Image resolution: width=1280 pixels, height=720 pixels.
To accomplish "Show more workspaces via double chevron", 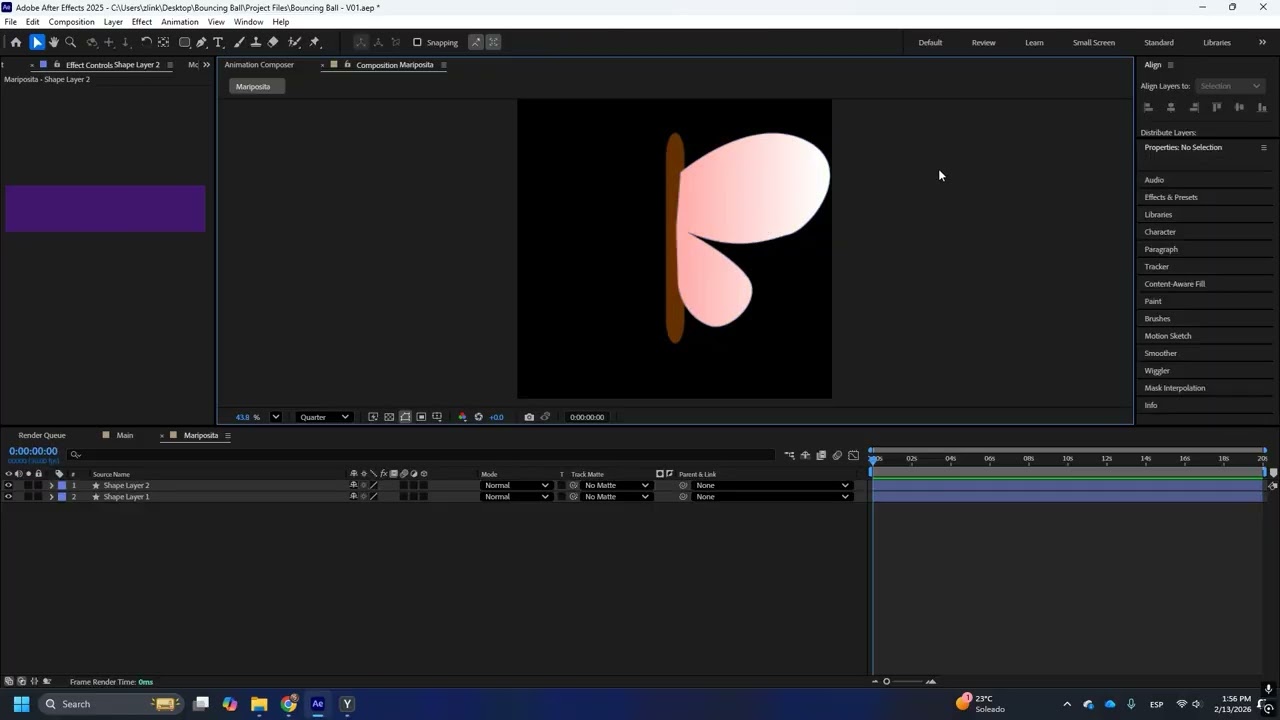I will (x=1262, y=42).
